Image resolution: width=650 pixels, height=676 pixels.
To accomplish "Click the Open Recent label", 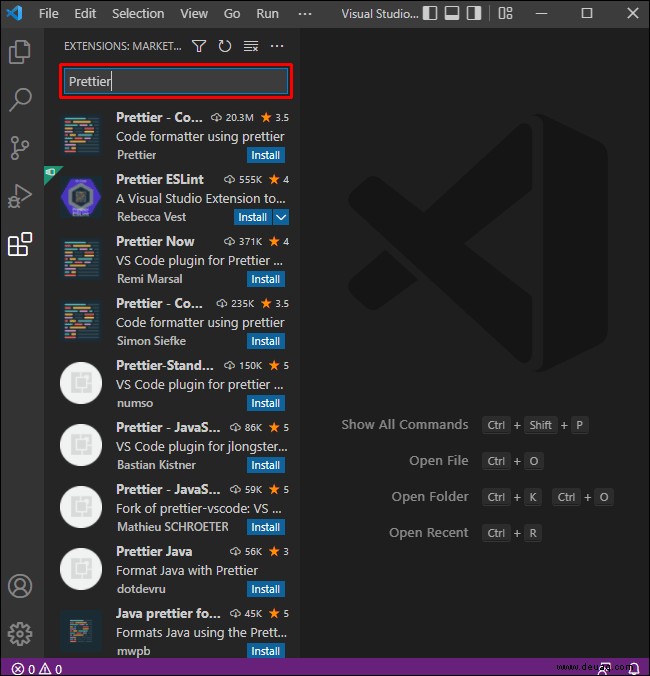I will click(x=429, y=533).
